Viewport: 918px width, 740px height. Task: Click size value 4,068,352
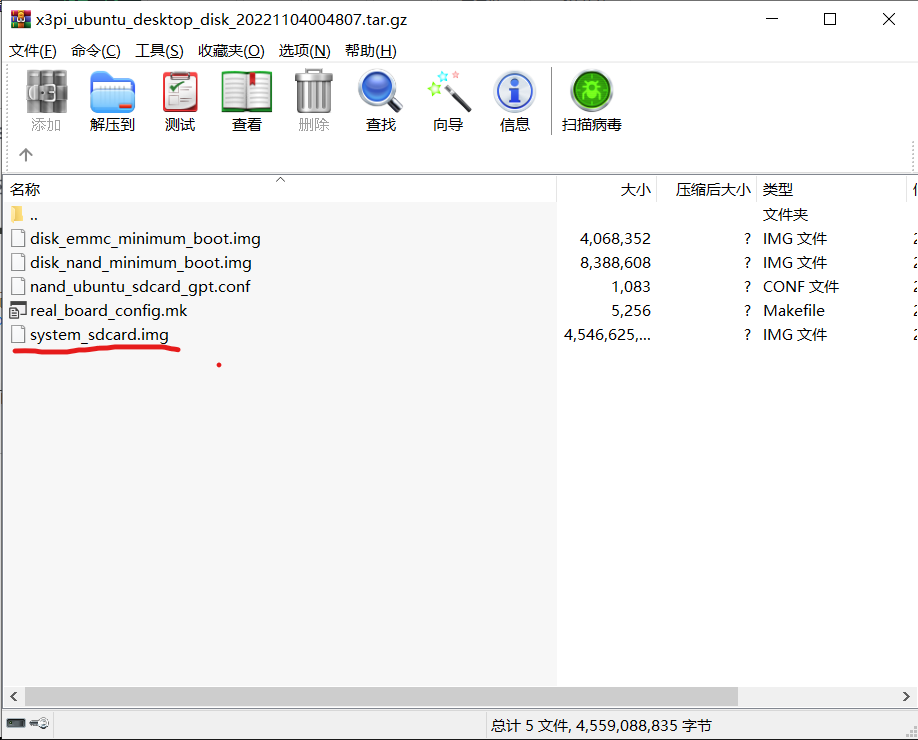615,238
